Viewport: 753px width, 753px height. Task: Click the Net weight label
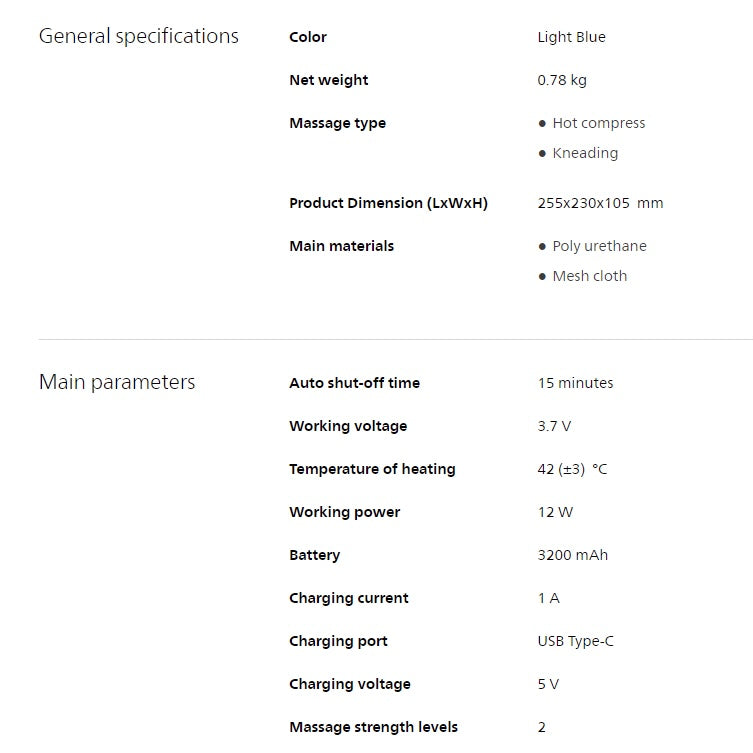tap(328, 80)
